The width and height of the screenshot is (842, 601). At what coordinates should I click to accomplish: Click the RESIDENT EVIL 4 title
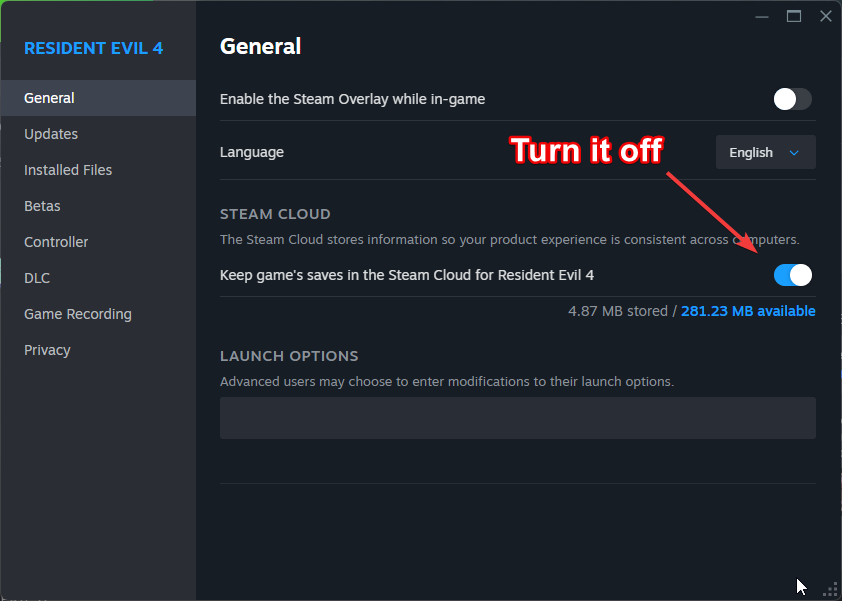(93, 48)
